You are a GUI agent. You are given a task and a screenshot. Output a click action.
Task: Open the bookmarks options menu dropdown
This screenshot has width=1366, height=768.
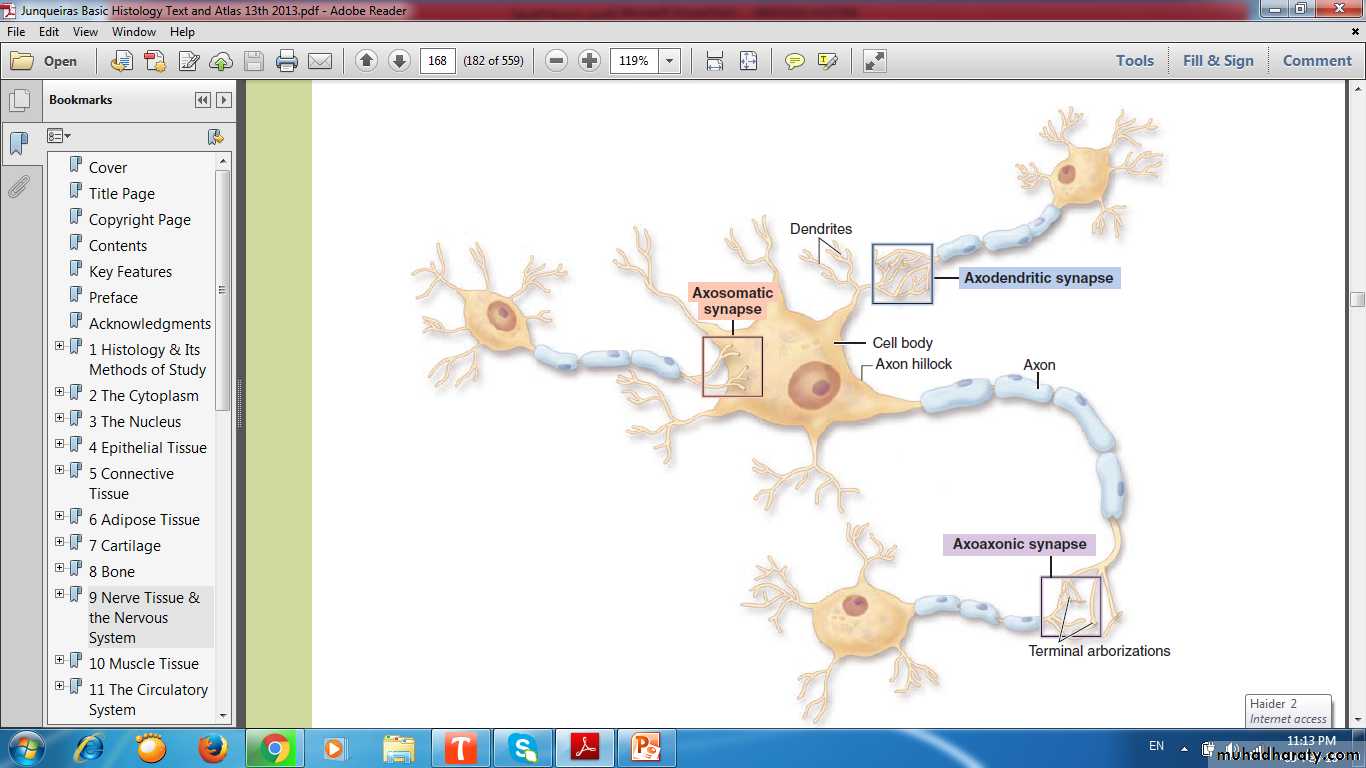(59, 136)
